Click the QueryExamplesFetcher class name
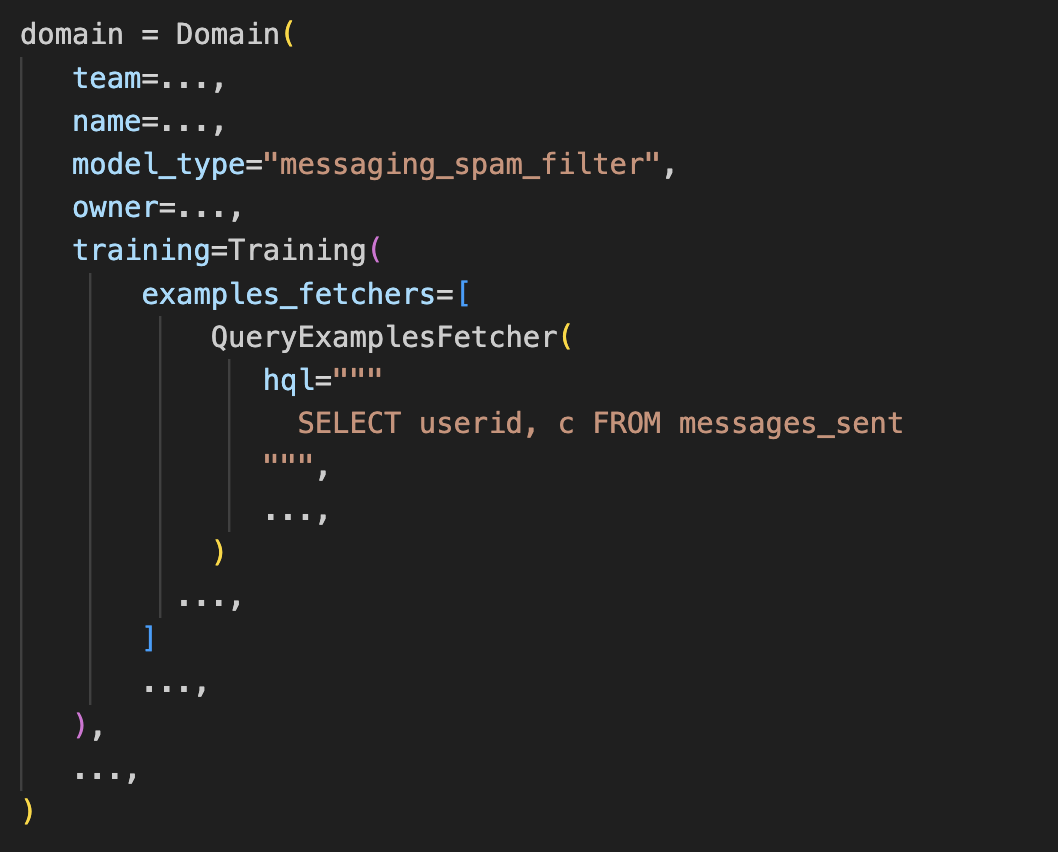Screen dimensions: 1058x852 385,337
